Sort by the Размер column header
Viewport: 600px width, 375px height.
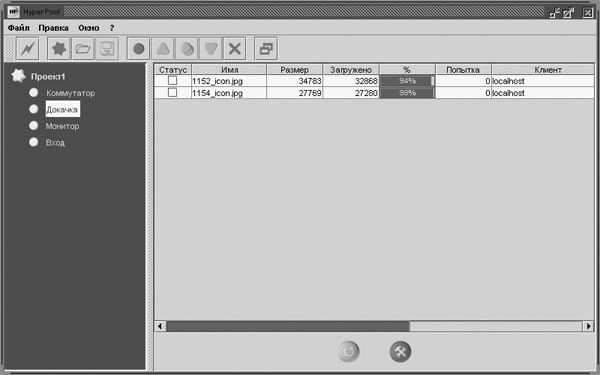coord(295,70)
